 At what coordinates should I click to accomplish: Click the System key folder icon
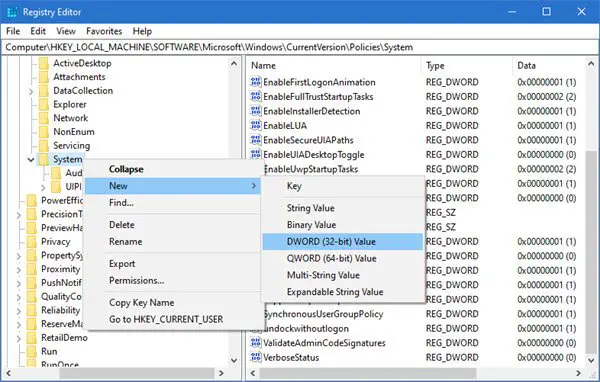tap(44, 159)
